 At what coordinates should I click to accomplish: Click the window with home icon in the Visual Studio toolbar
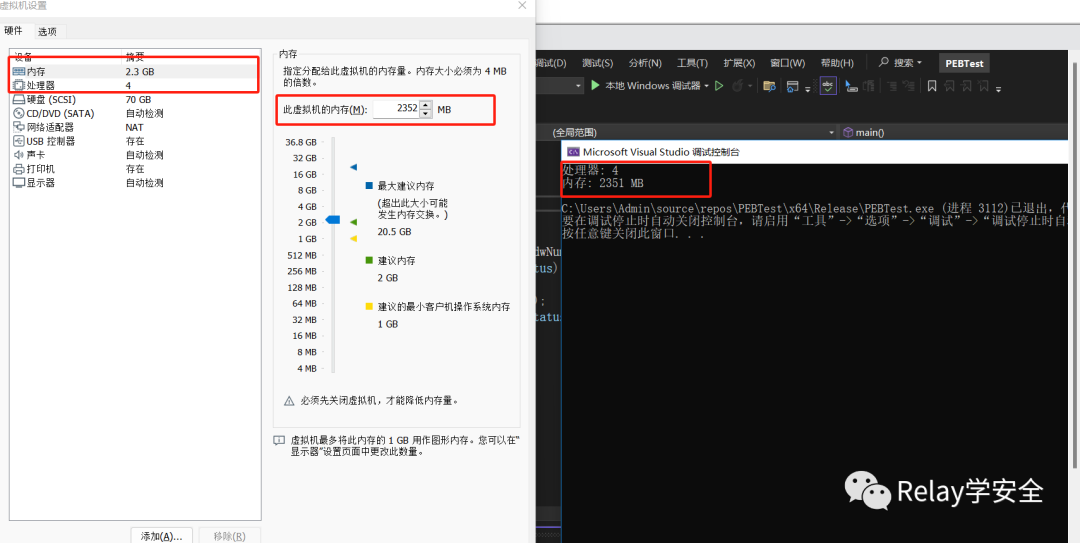tap(792, 86)
